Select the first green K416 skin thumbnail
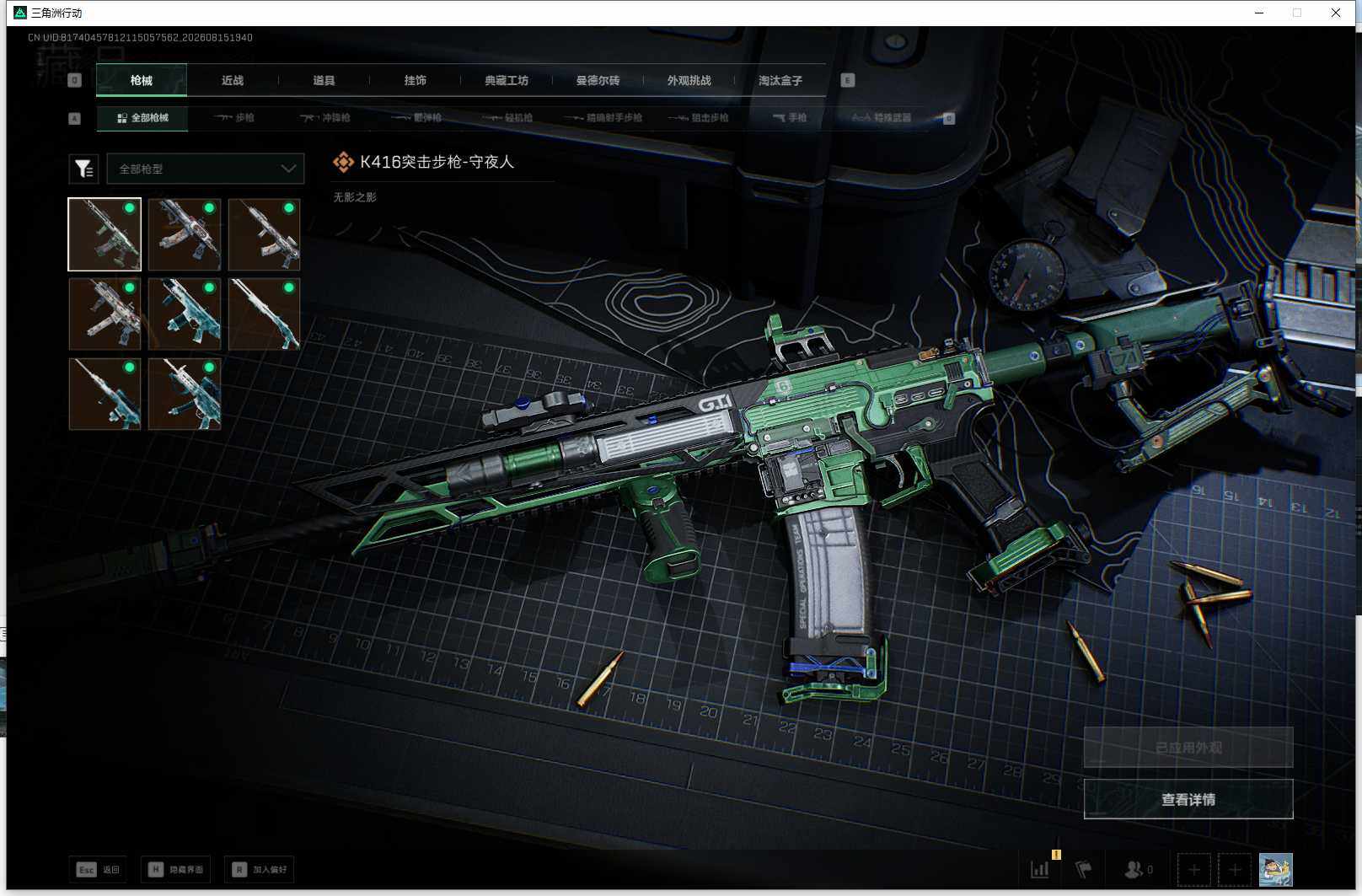This screenshot has height=896, width=1362. tap(105, 234)
